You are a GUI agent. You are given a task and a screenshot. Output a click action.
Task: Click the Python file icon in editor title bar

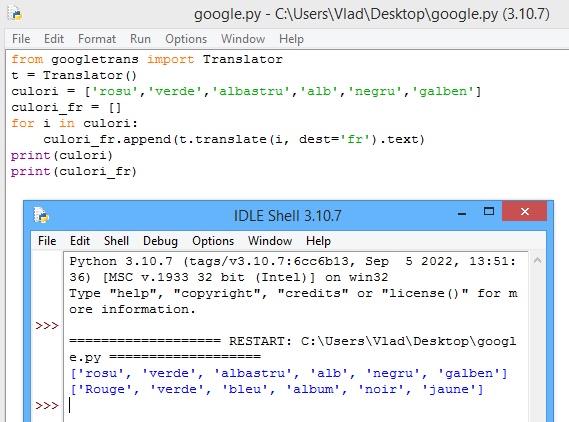click(15, 13)
